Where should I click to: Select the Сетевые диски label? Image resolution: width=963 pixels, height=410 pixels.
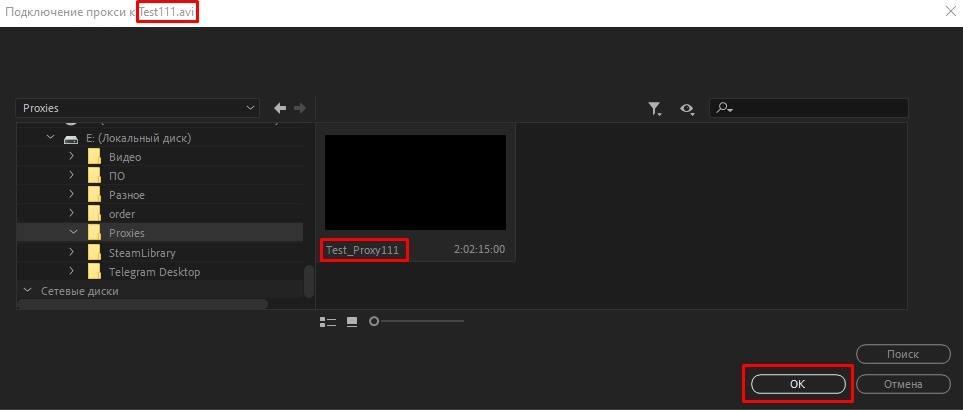tap(80, 291)
